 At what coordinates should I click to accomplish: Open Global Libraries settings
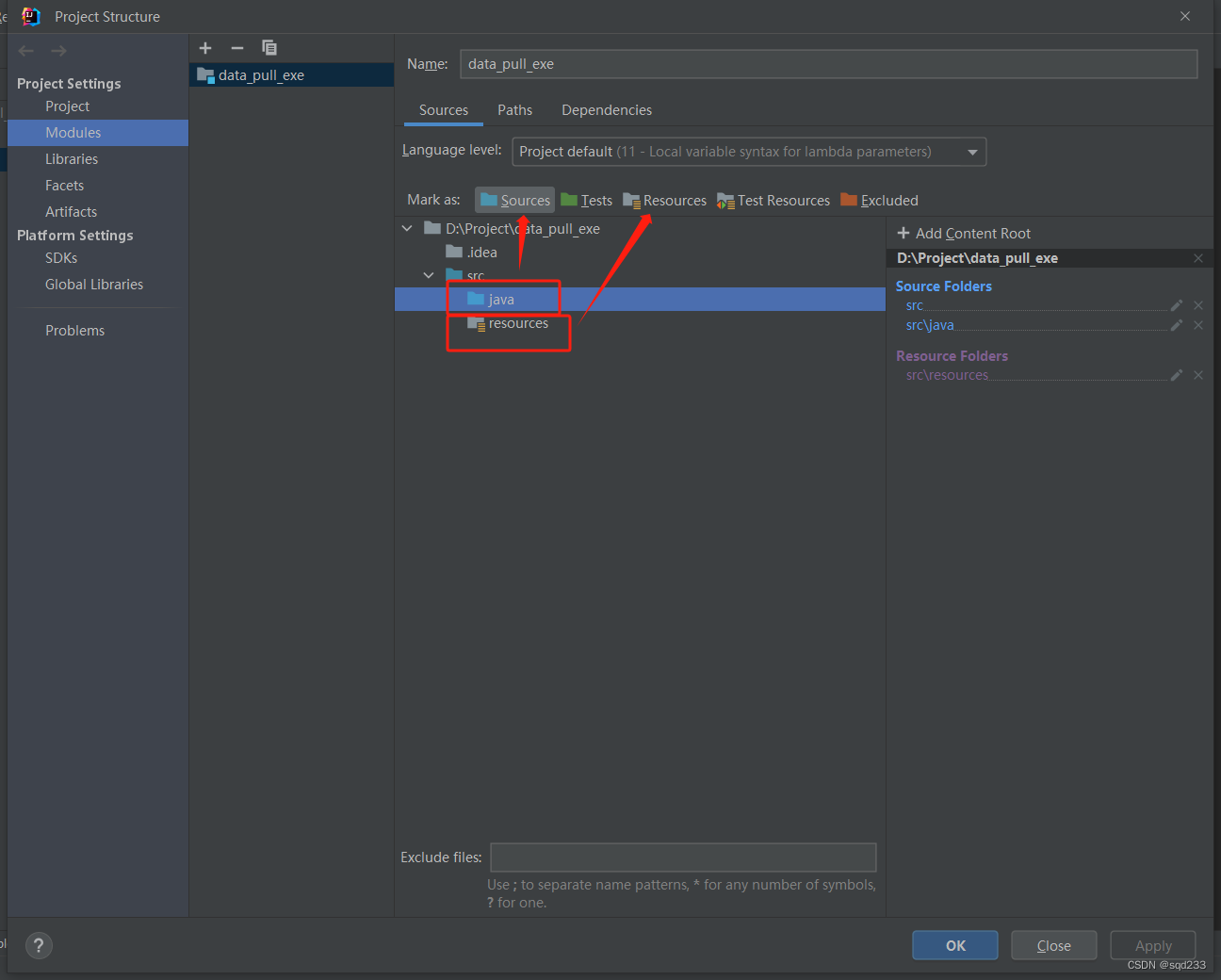tap(94, 285)
